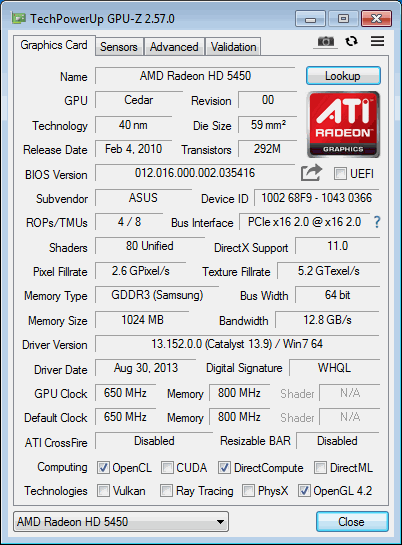Click the Bus Interface question mark icon
The height and width of the screenshot is (545, 402).
point(377,222)
